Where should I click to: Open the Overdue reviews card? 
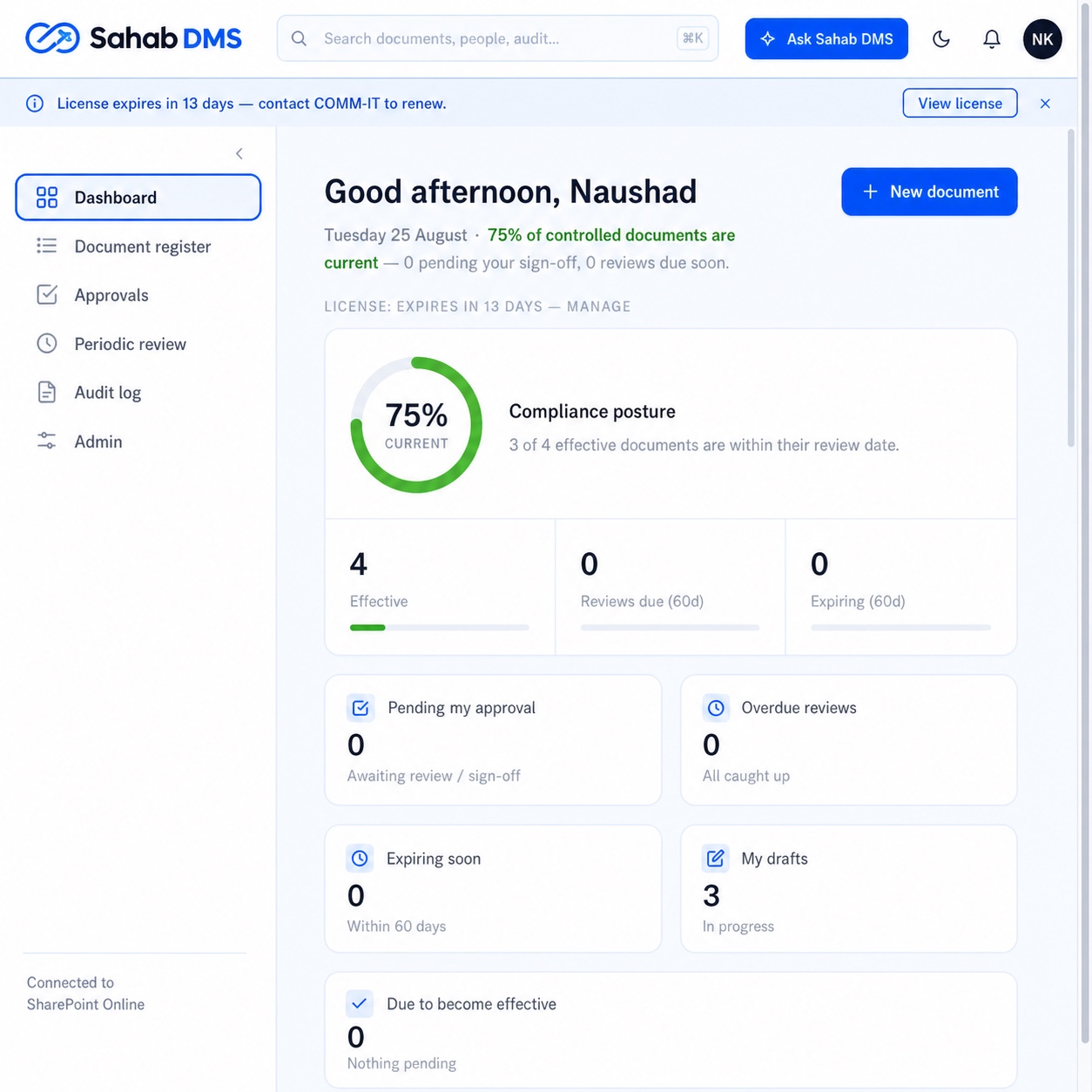(849, 740)
